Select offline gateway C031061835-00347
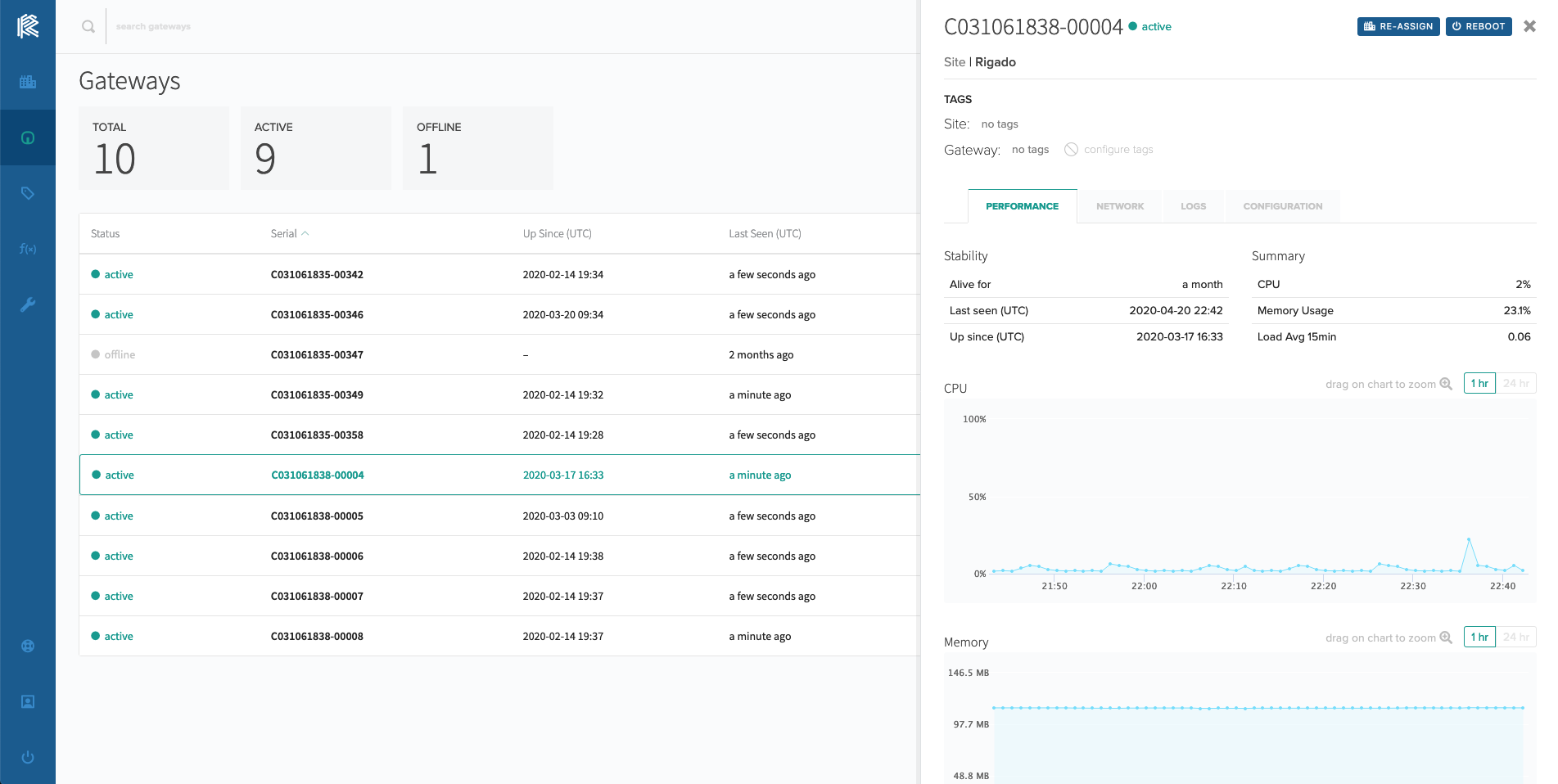Screen dimensions: 1558x784 tap(499, 354)
